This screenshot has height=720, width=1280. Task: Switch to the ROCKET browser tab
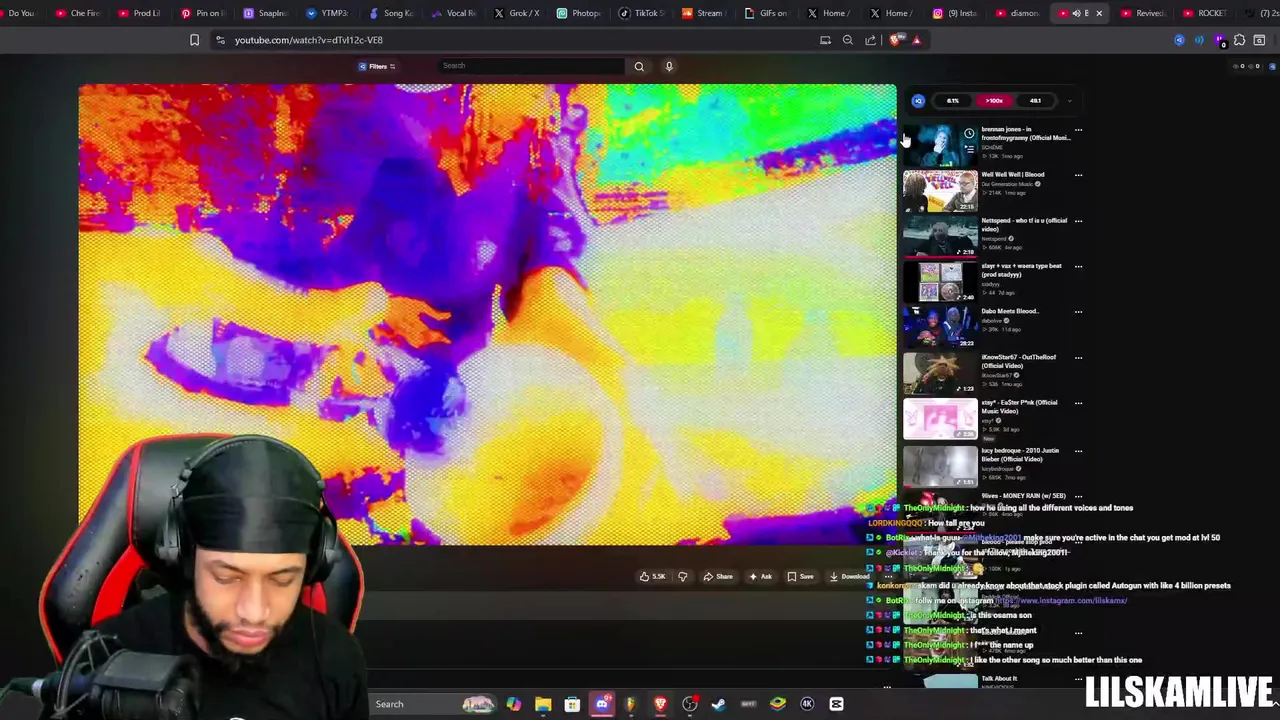(x=1204, y=13)
